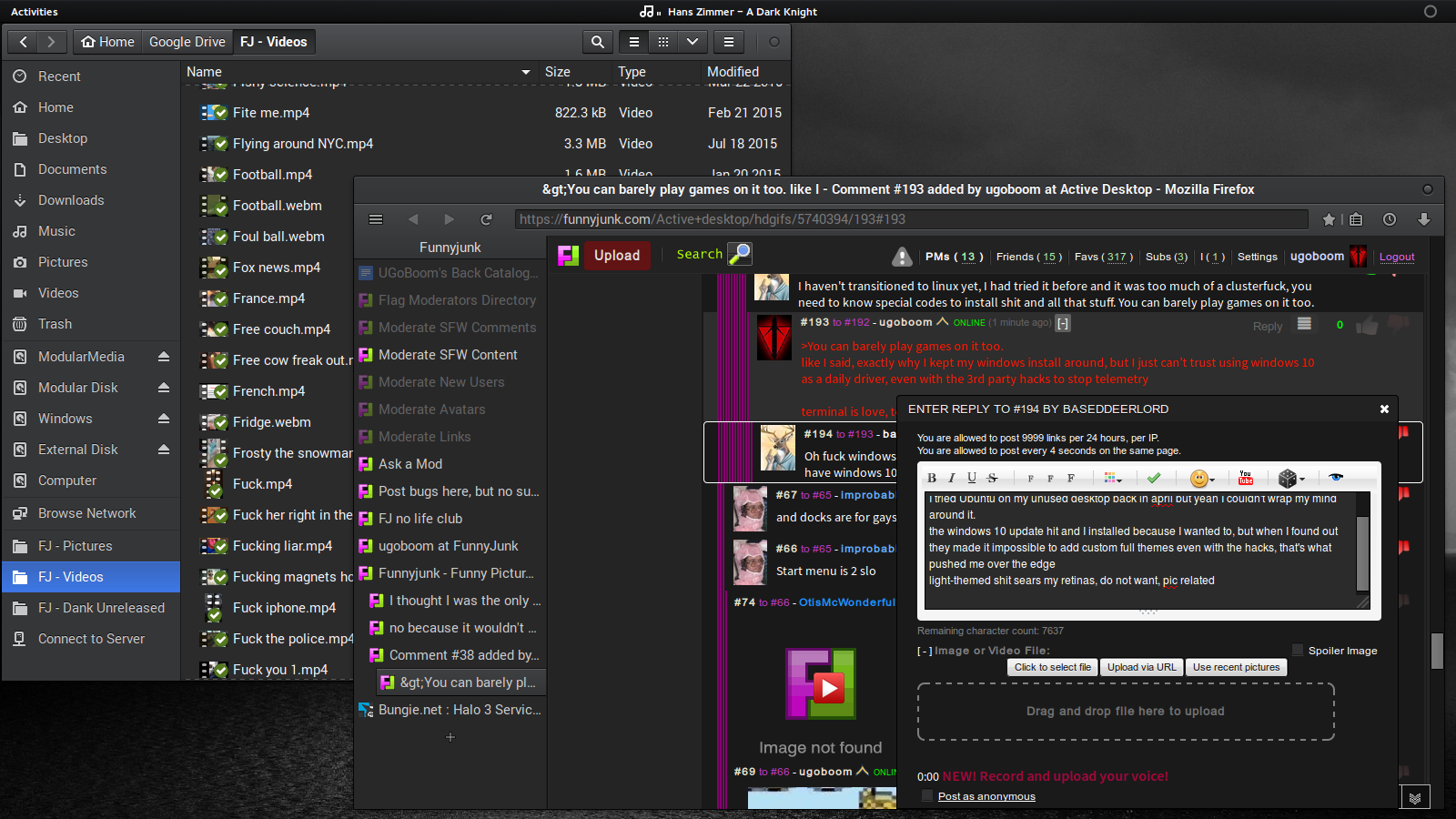
Task: Click the reply text area scrollbar
Action: point(1362,553)
